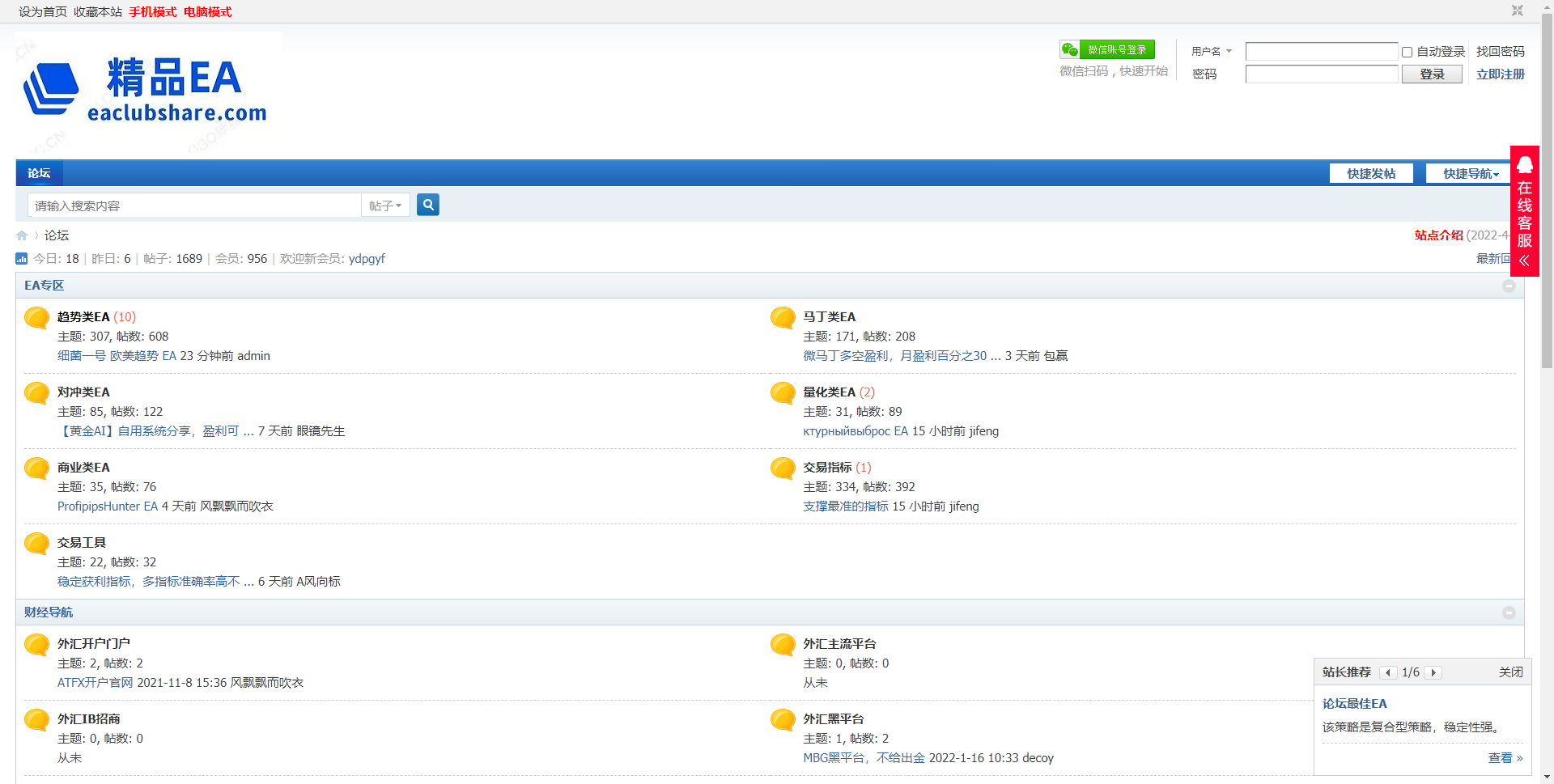Click the 量化类EA forum bubble icon
The height and width of the screenshot is (784, 1554).
pyautogui.click(x=783, y=393)
